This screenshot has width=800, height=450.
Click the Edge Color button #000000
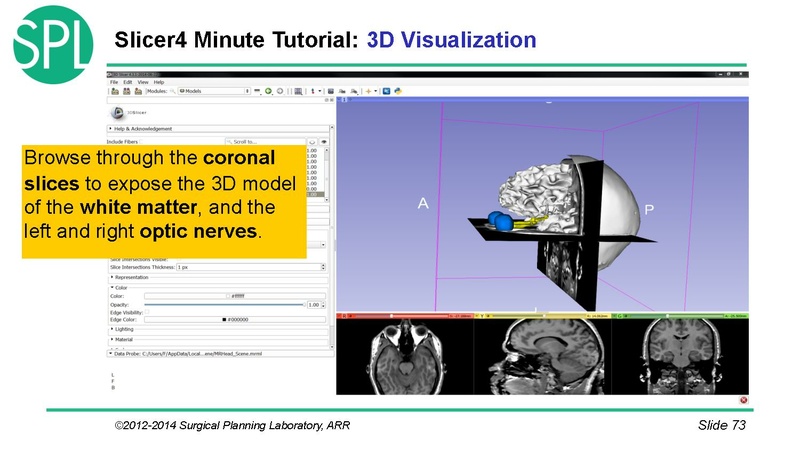click(235, 319)
